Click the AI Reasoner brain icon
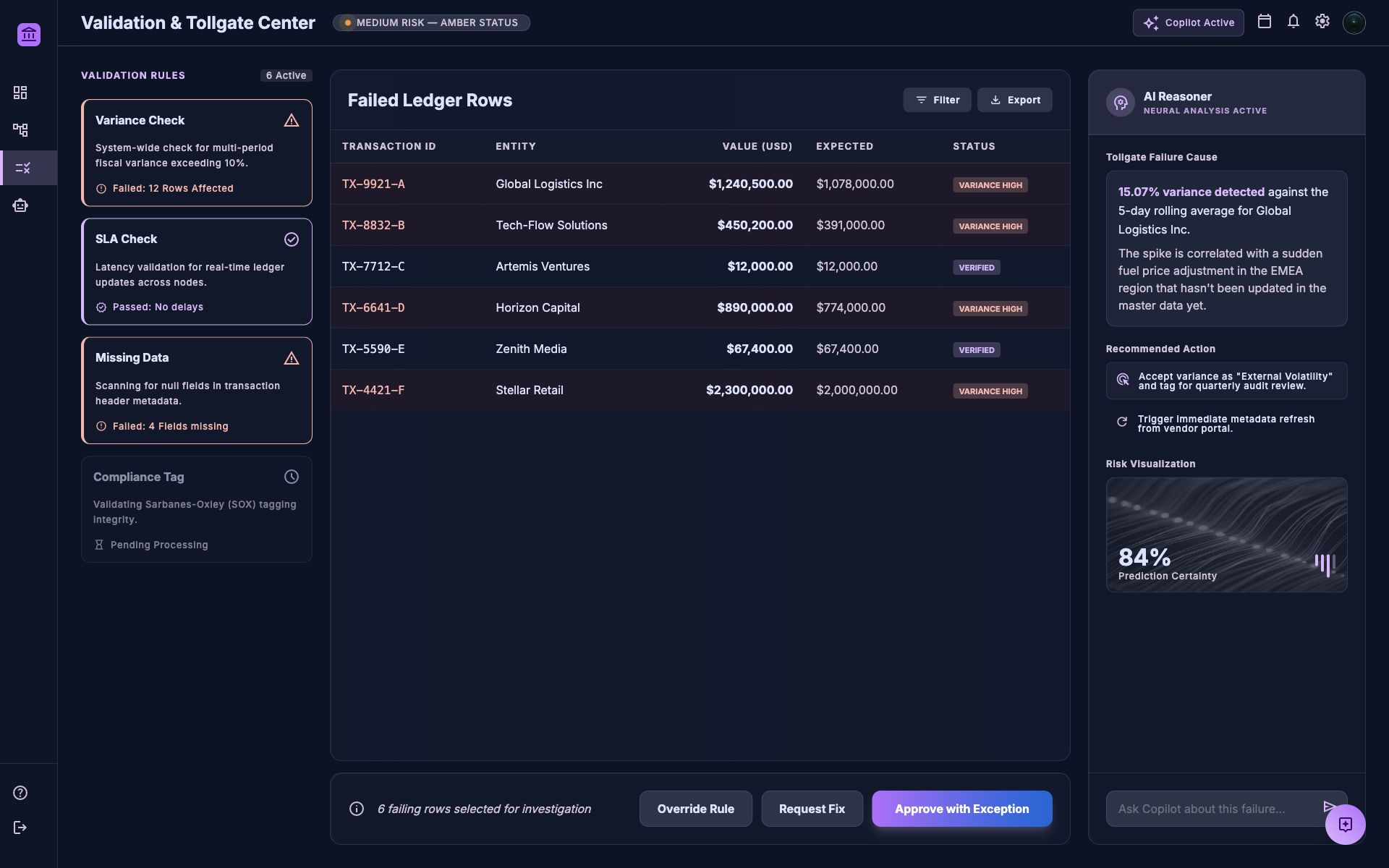The width and height of the screenshot is (1389, 868). pos(1121,103)
